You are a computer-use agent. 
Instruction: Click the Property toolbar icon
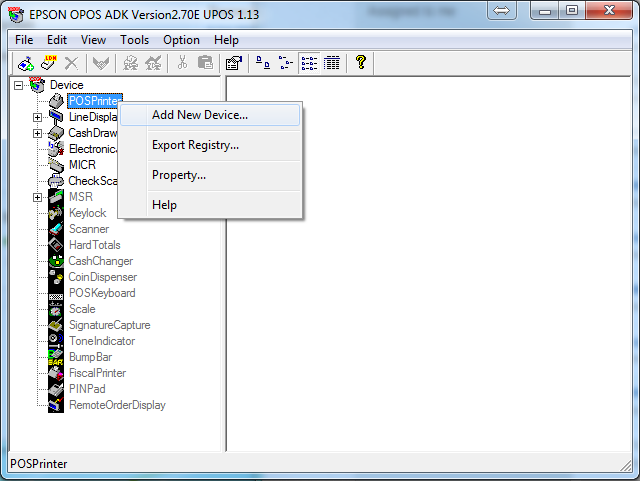pyautogui.click(x=234, y=63)
